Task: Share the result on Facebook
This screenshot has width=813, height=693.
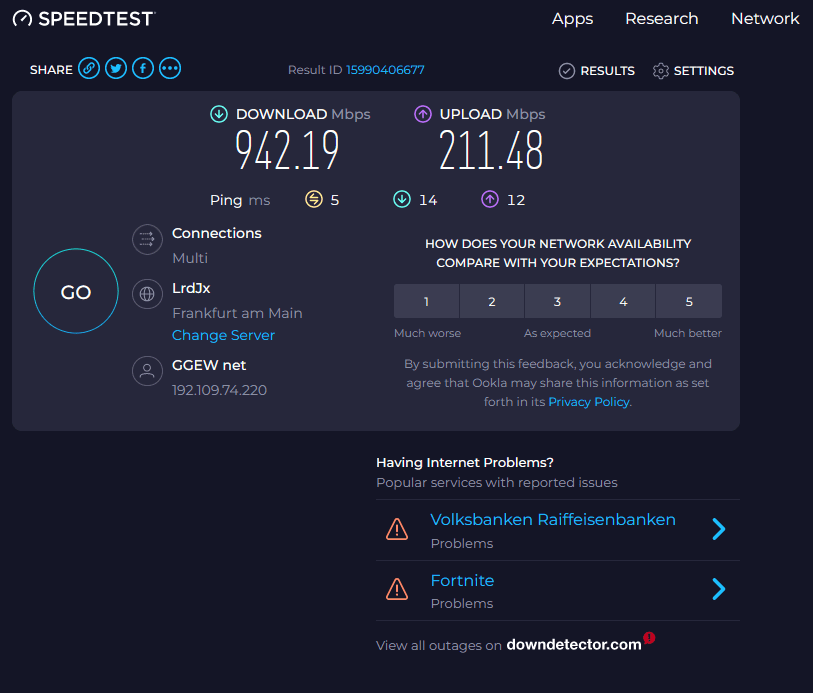Action: tap(143, 68)
